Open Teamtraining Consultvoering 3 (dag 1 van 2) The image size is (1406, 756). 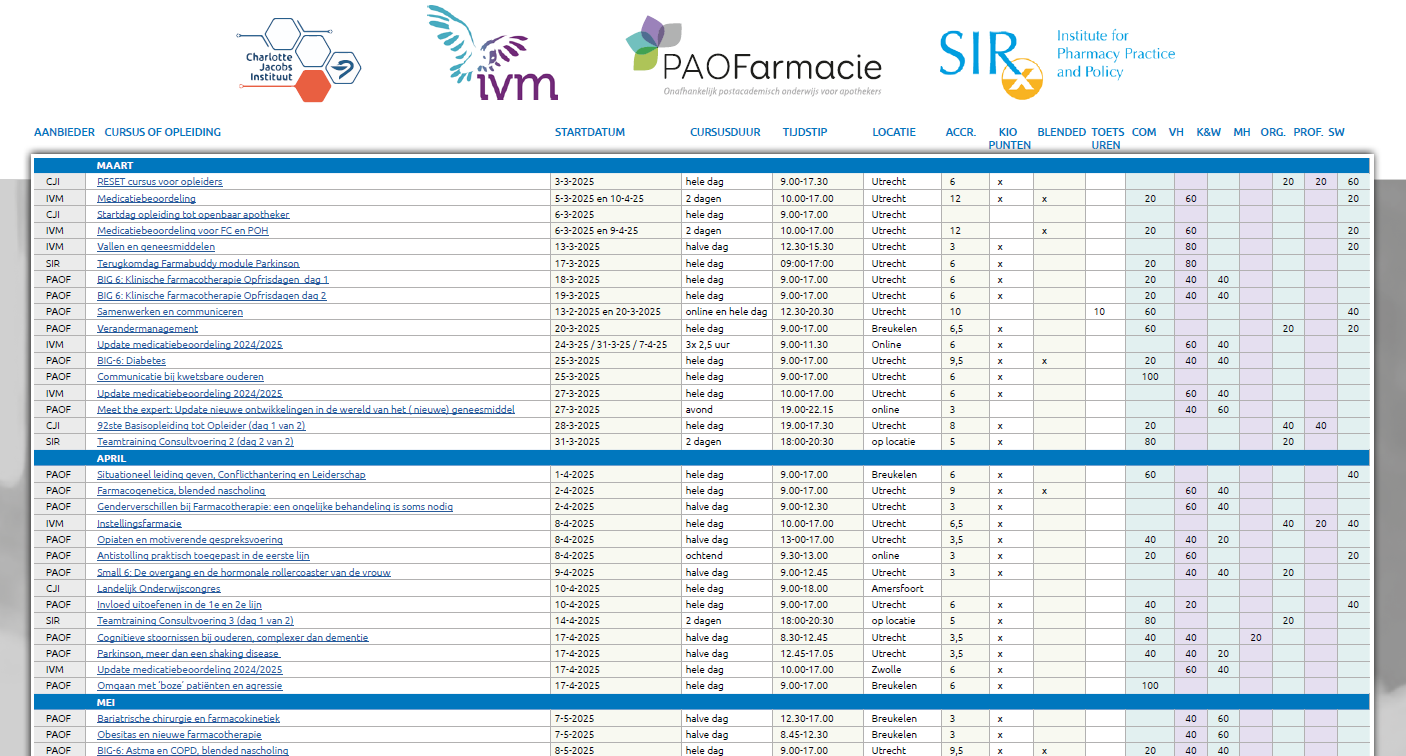pos(195,621)
